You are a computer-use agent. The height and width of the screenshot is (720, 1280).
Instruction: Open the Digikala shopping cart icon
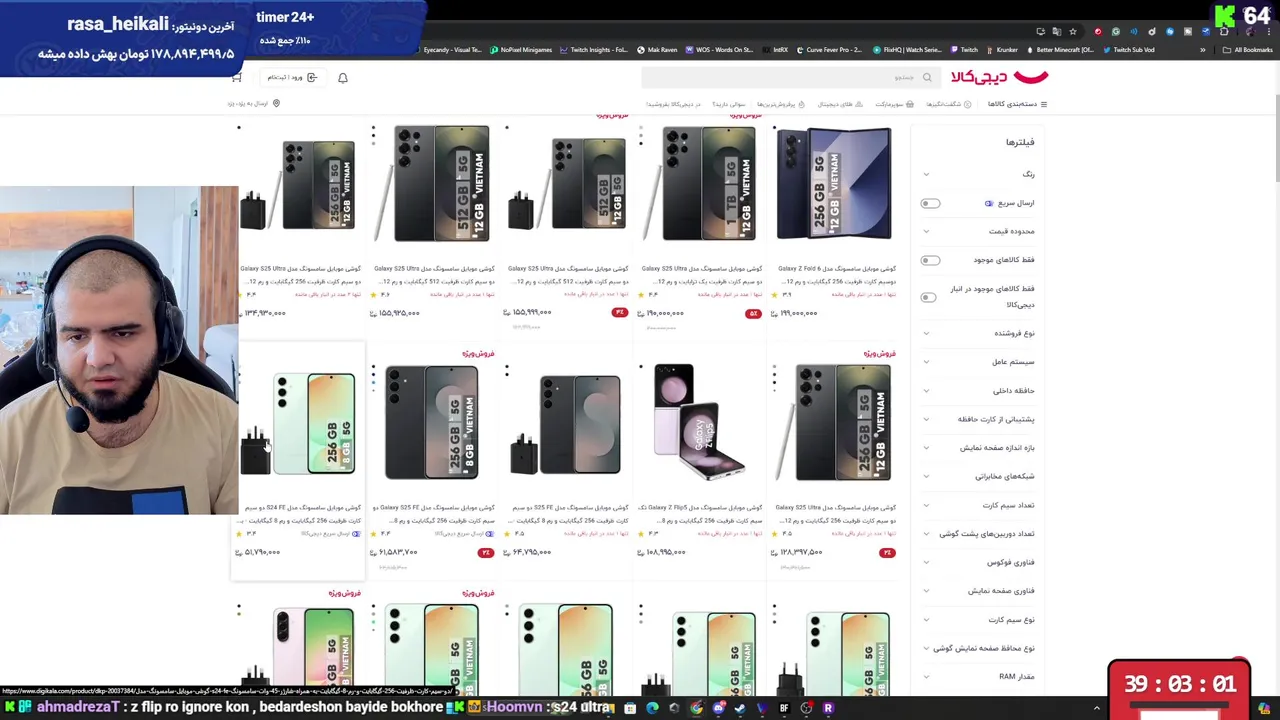pos(237,77)
